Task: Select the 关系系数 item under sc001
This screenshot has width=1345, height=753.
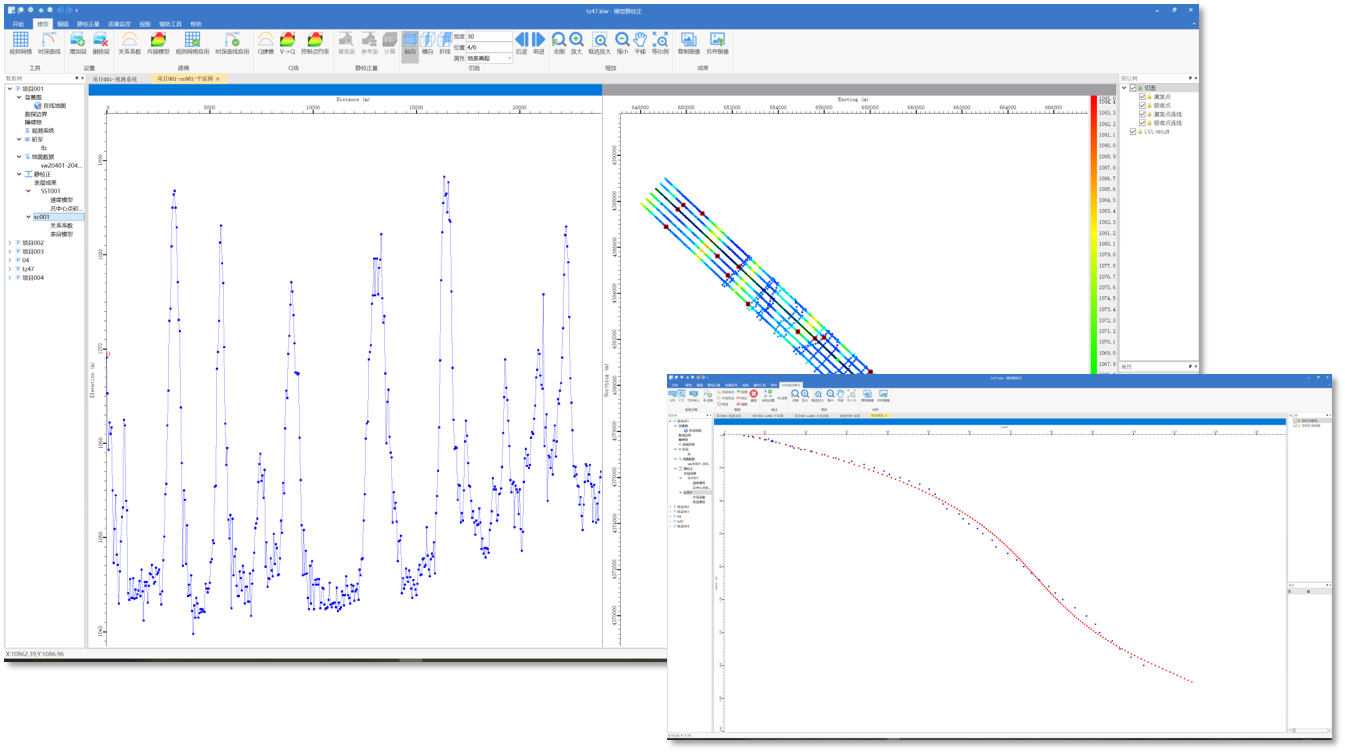Action: coord(62,226)
